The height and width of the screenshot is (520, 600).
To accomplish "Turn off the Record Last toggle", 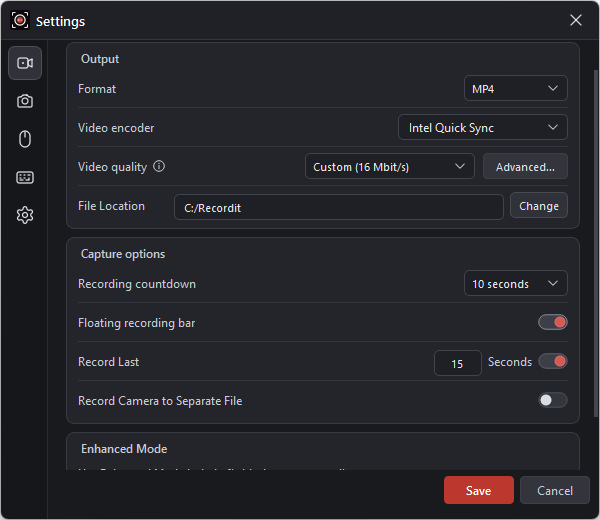I will click(553, 362).
